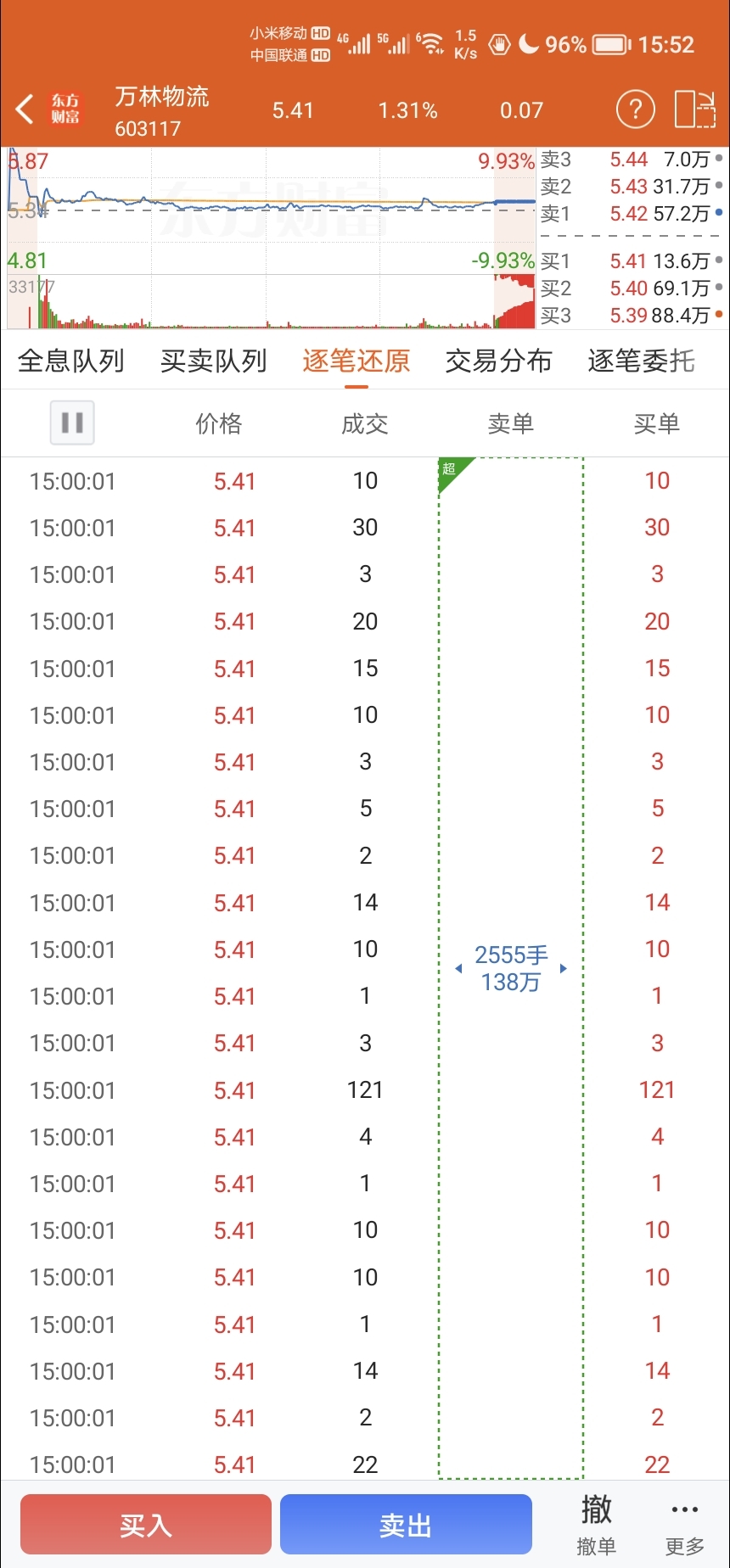Open the 更多 three-dots menu
Image resolution: width=730 pixels, height=1568 pixels.
[684, 1524]
